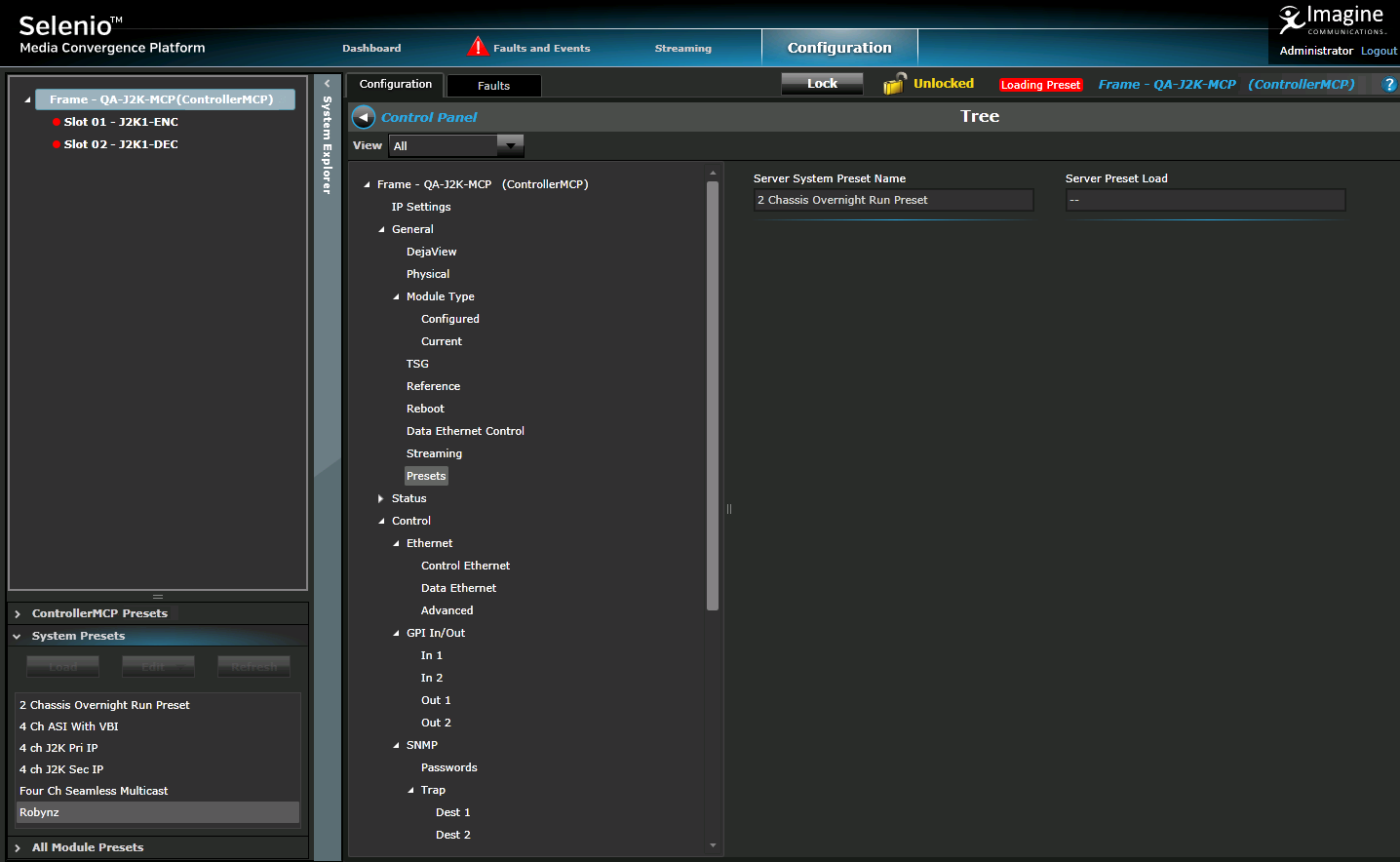Collapse the Ethernet tree node
The image size is (1400, 862).
[396, 544]
